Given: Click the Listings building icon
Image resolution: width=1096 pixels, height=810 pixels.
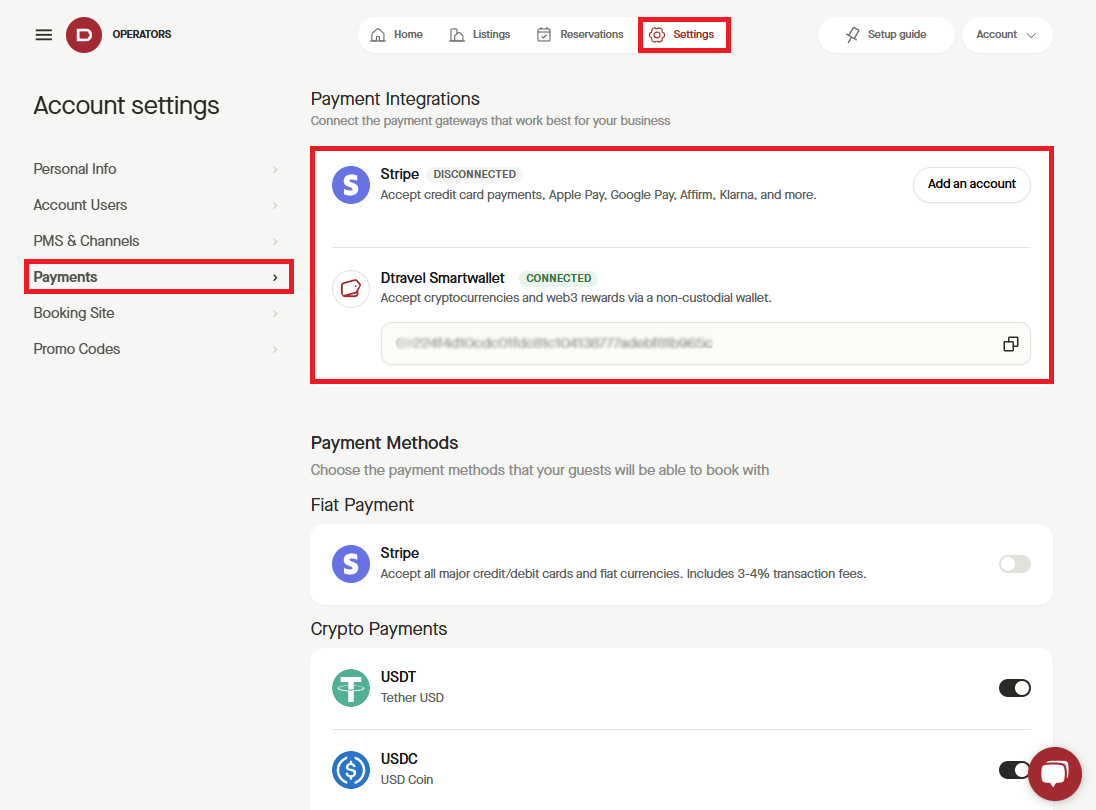Looking at the screenshot, I should pos(456,35).
